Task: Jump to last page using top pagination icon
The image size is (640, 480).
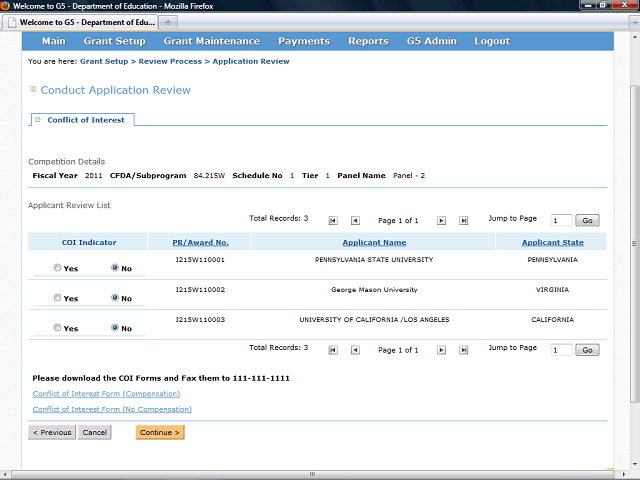Action: [463, 220]
